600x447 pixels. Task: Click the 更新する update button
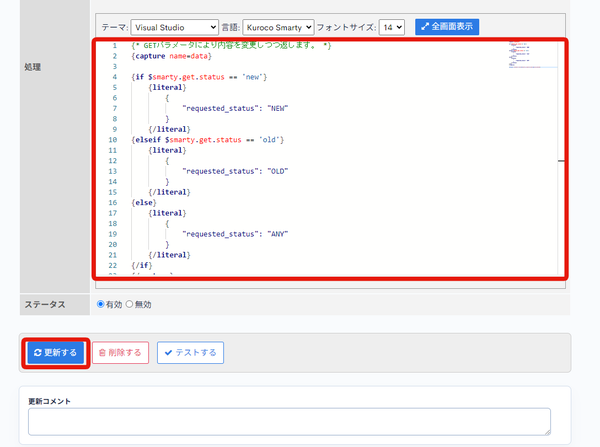point(55,352)
